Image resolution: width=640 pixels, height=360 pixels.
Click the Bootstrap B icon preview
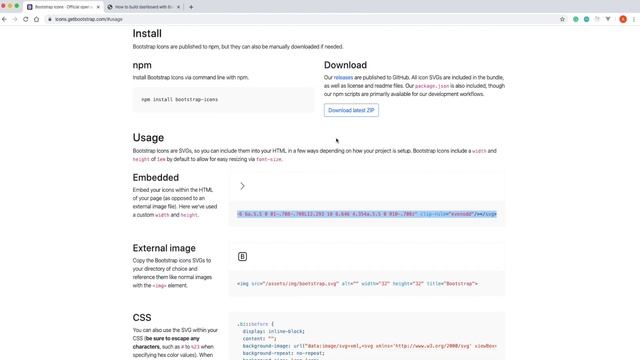(x=242, y=256)
